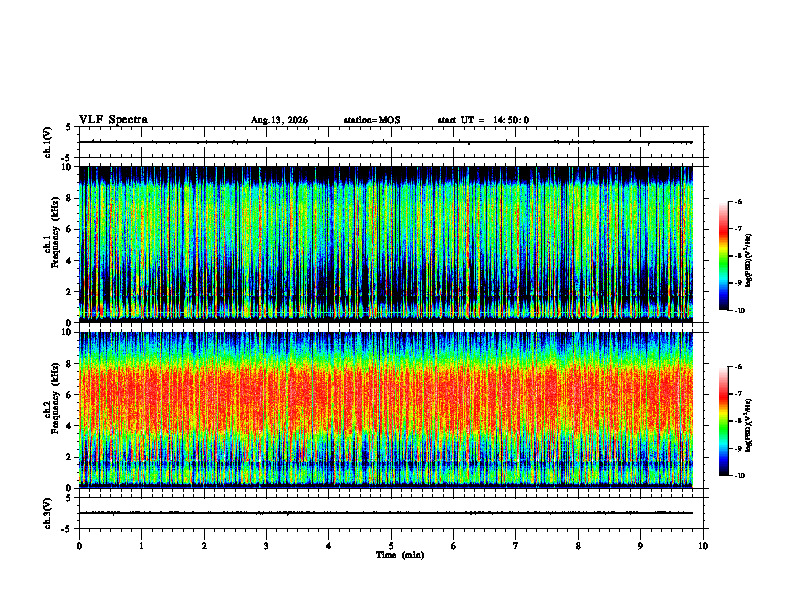Select the "start UT = 14:50:0" label
The height and width of the screenshot is (612, 792).
point(483,120)
